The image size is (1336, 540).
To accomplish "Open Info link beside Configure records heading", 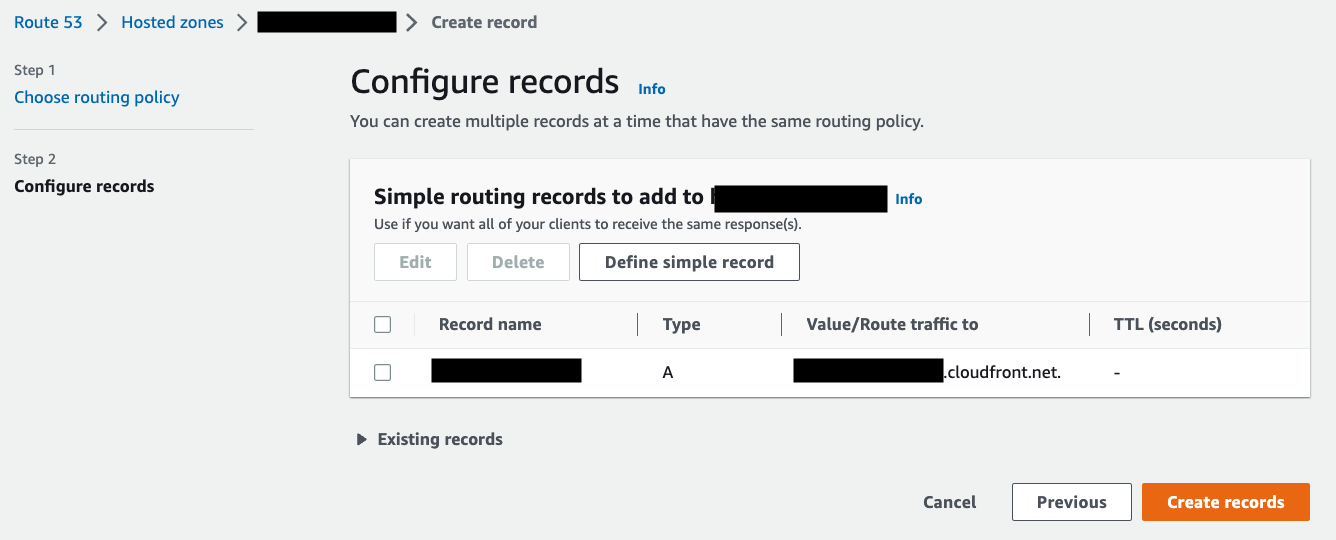I will (652, 89).
